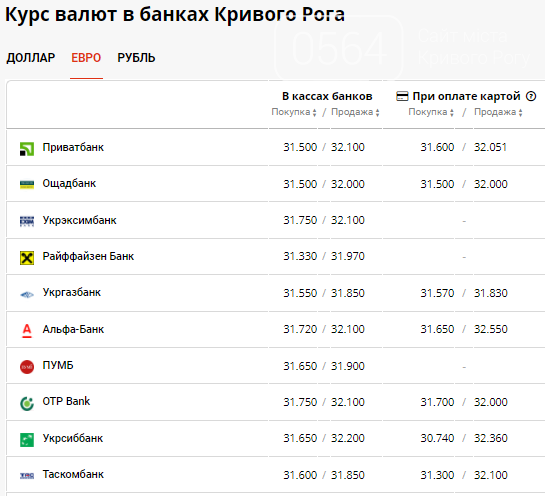Sort by Покупка under При оплате картой

(x=431, y=112)
